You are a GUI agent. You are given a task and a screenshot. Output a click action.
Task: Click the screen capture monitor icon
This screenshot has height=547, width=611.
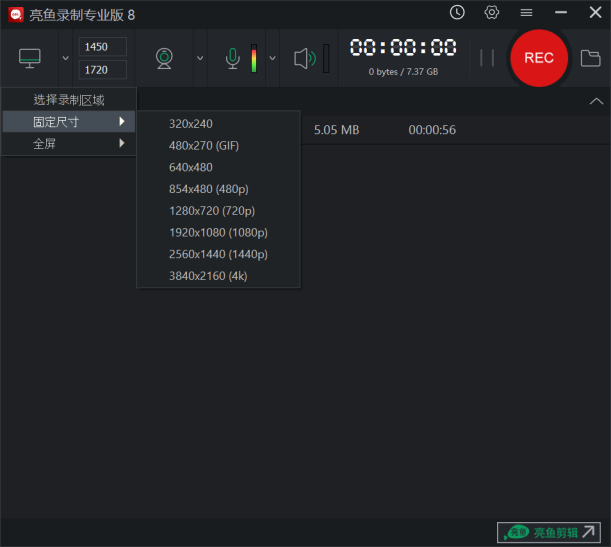[30, 58]
